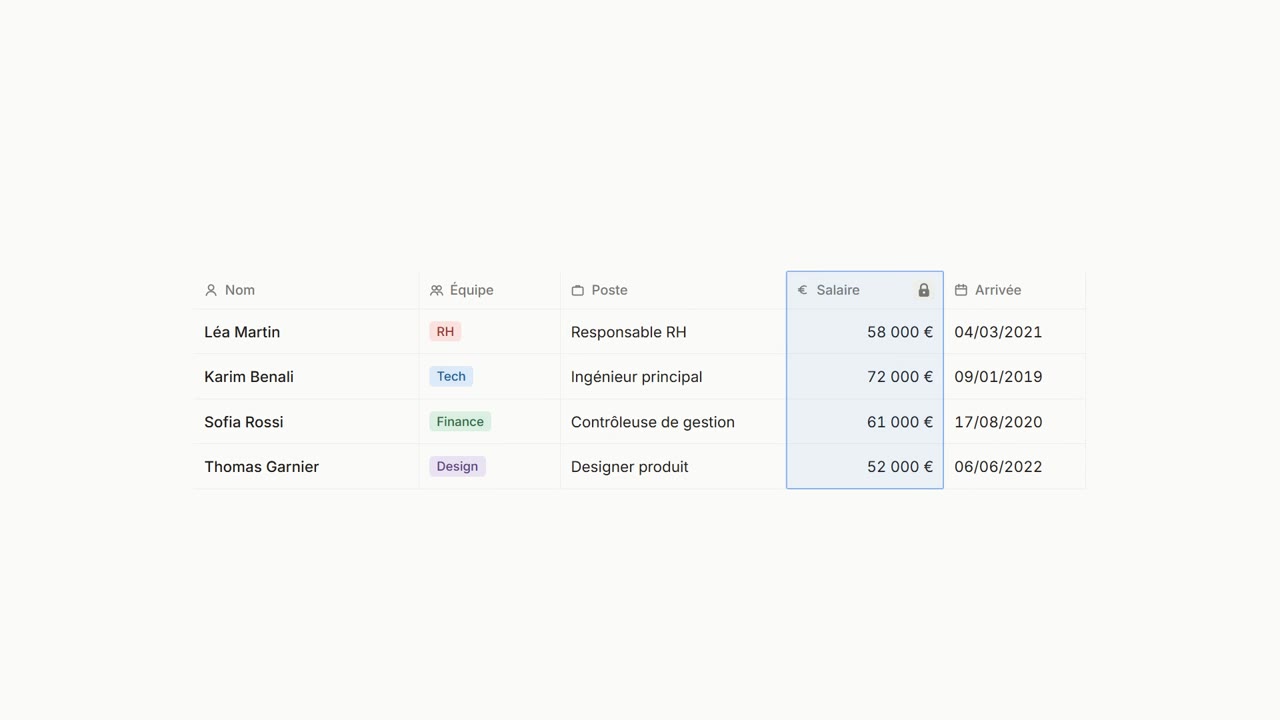Viewport: 1280px width, 720px height.
Task: Select the date 06/06/2022
Action: tap(998, 467)
